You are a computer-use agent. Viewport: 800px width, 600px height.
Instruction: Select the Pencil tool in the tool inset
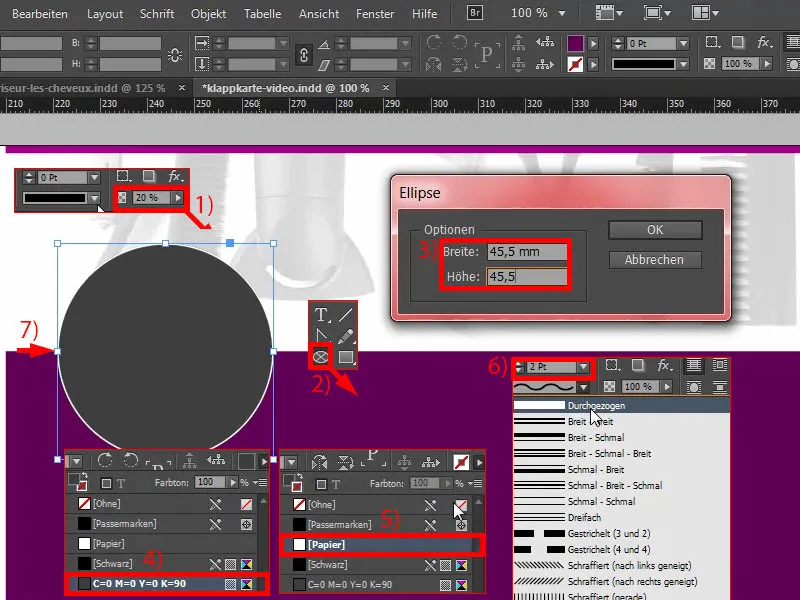345,336
